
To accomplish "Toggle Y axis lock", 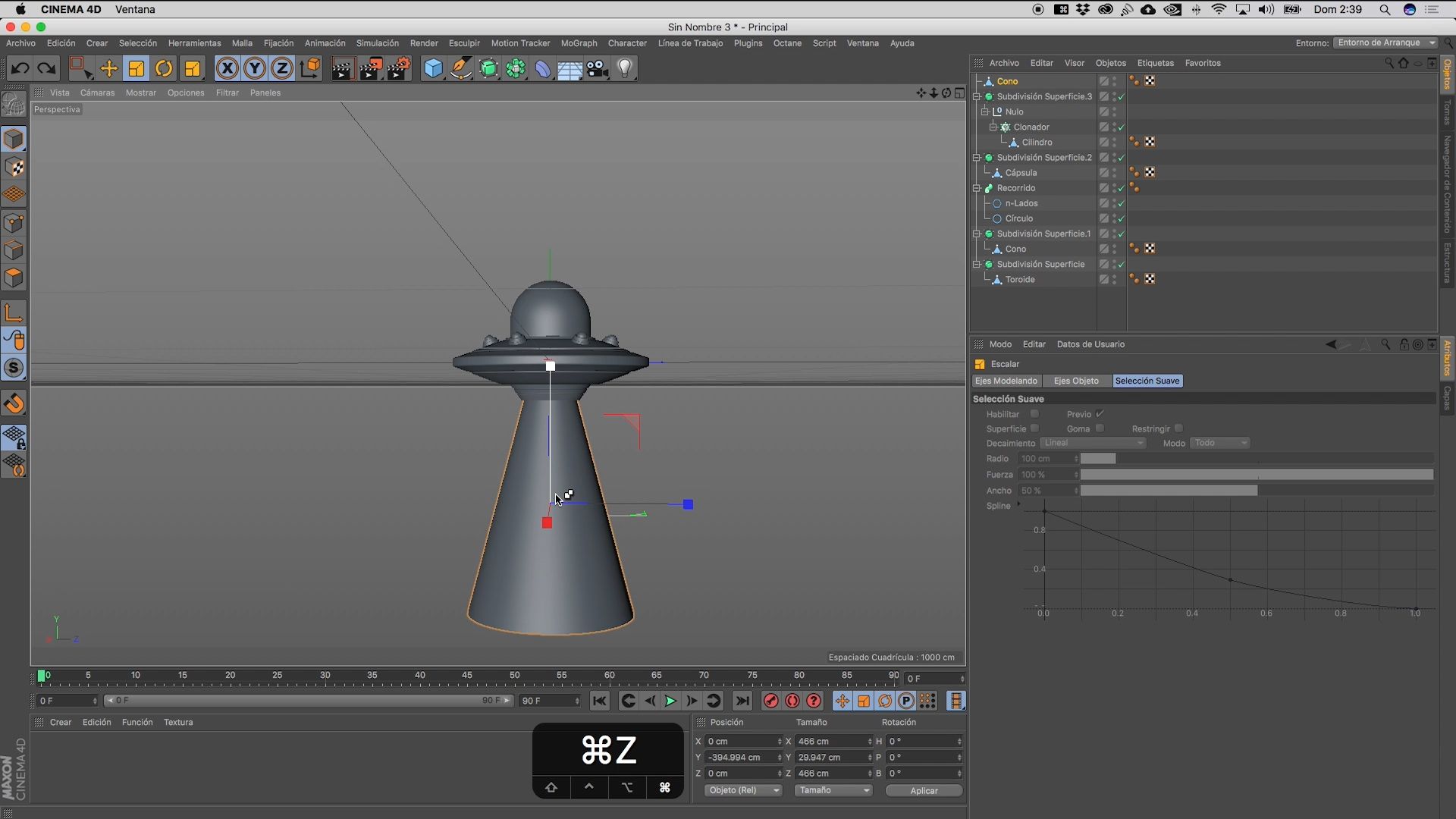I will point(255,68).
